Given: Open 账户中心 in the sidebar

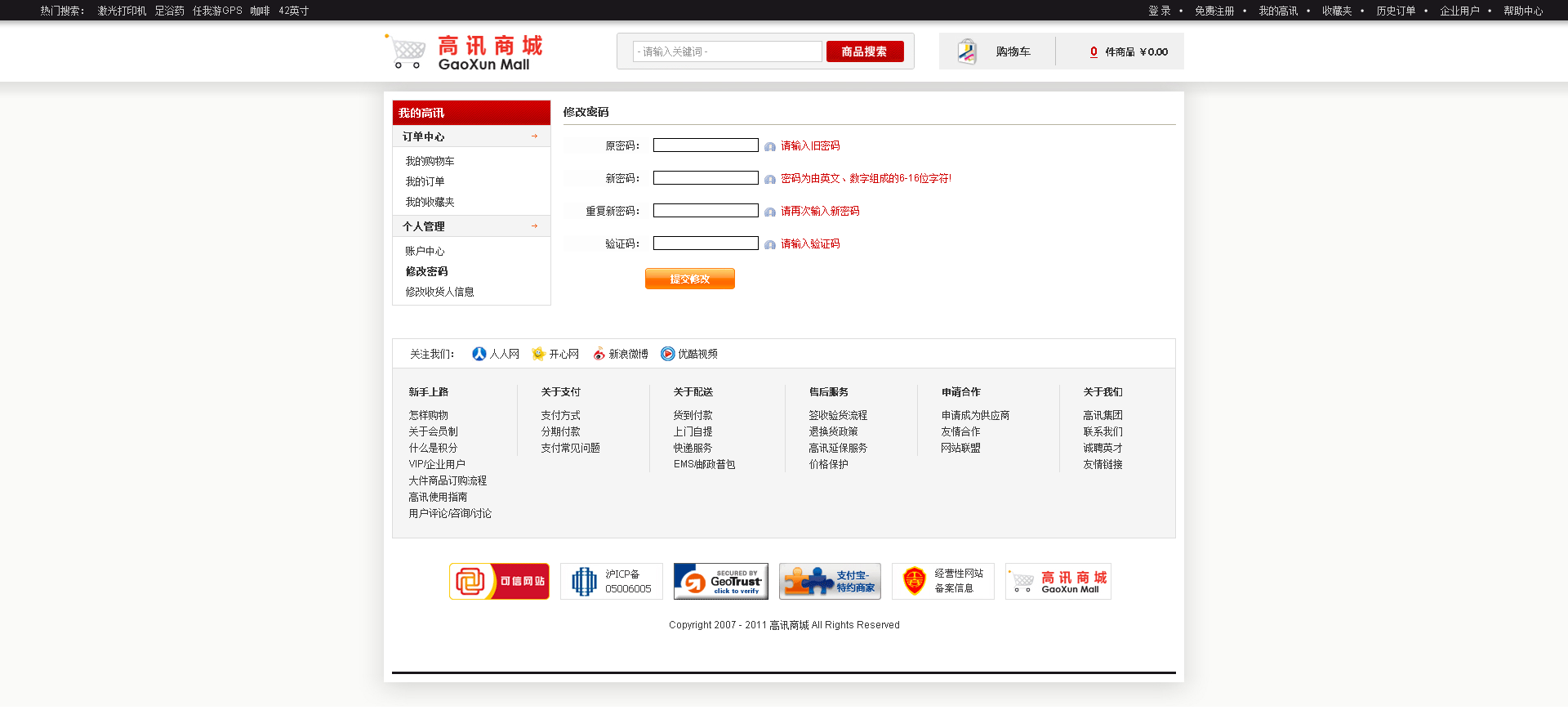Looking at the screenshot, I should click(x=425, y=251).
